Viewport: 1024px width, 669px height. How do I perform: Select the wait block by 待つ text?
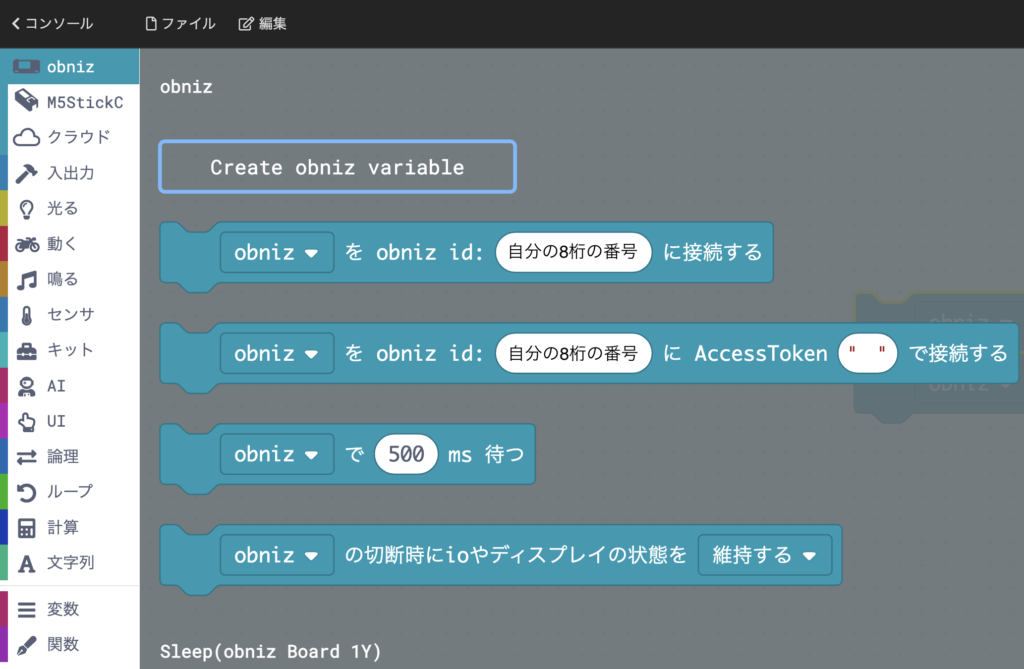504,454
